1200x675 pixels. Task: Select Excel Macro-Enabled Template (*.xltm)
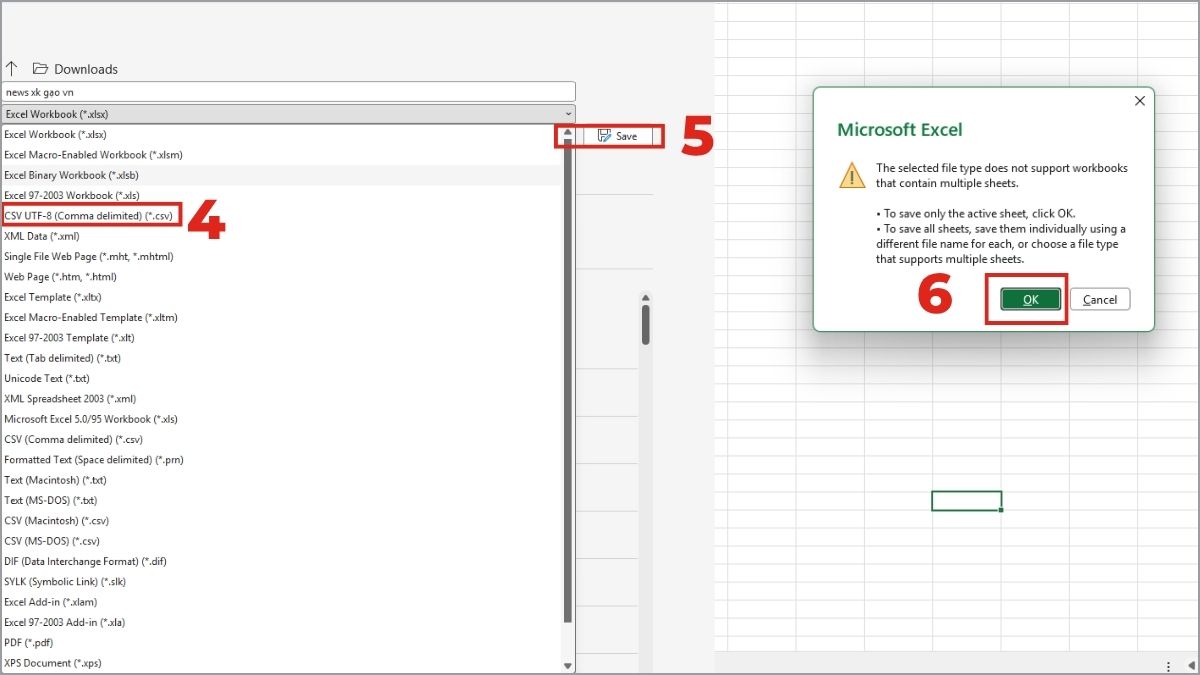click(280, 317)
